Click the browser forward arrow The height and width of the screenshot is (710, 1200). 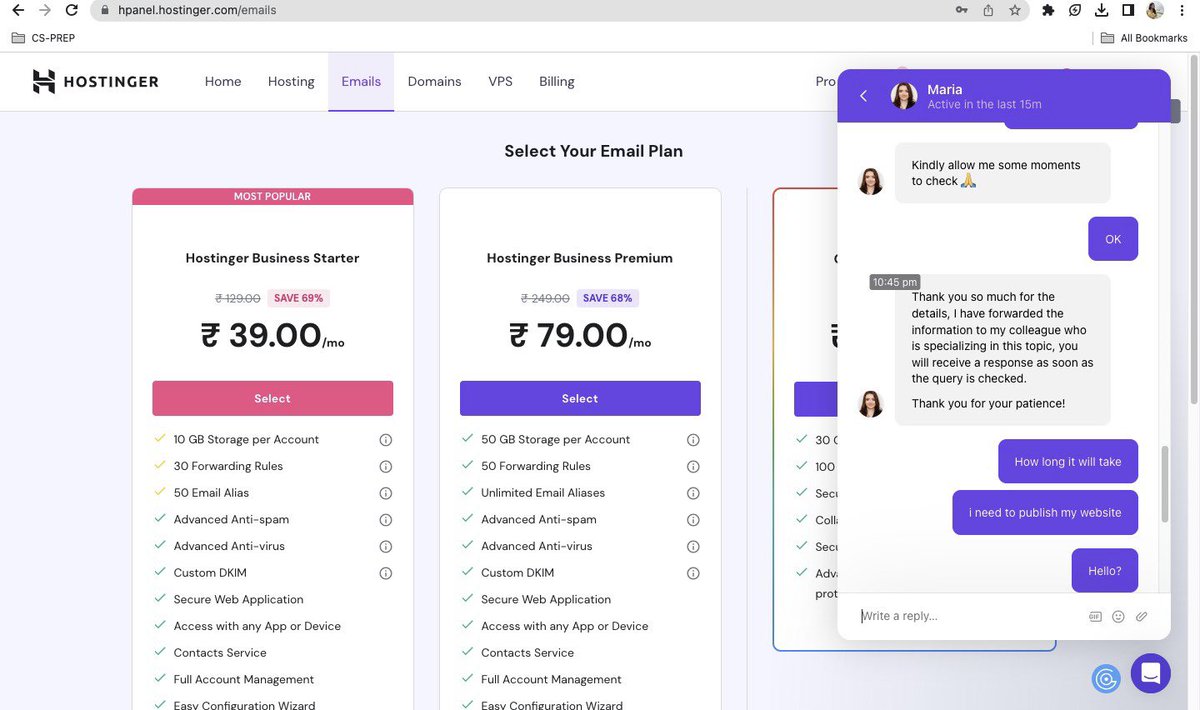(x=44, y=10)
